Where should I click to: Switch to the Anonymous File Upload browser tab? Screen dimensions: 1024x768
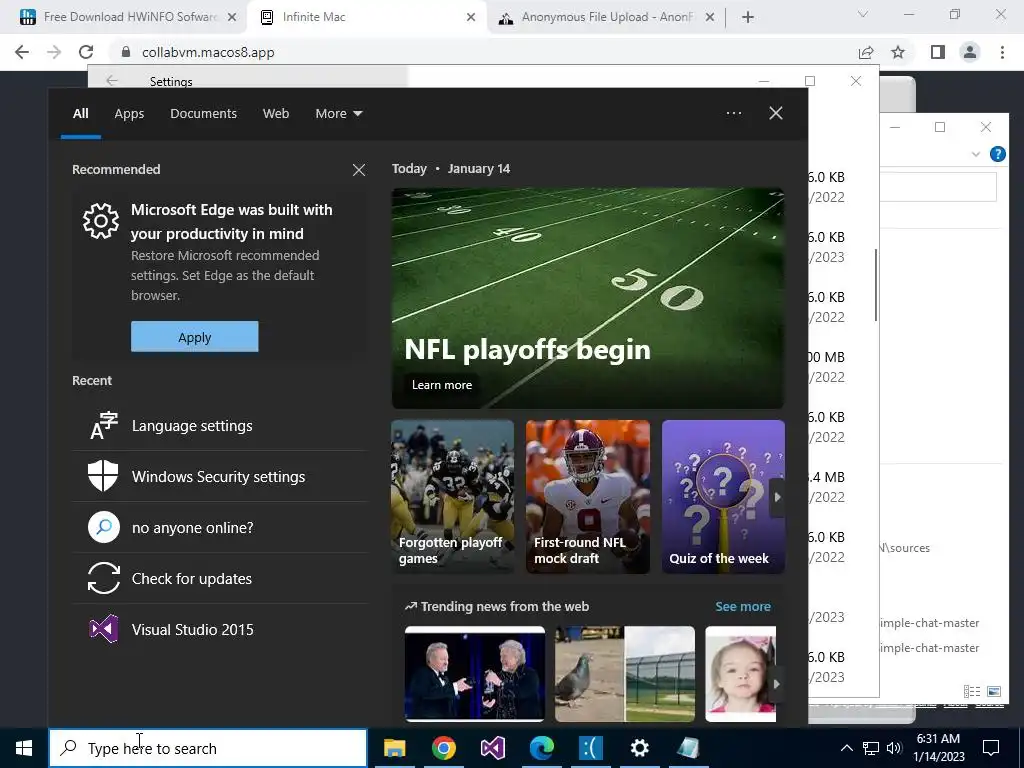pyautogui.click(x=605, y=17)
